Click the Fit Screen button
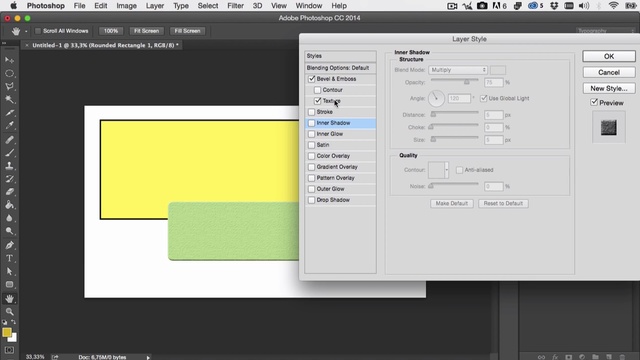This screenshot has width=640, height=360. tap(147, 31)
